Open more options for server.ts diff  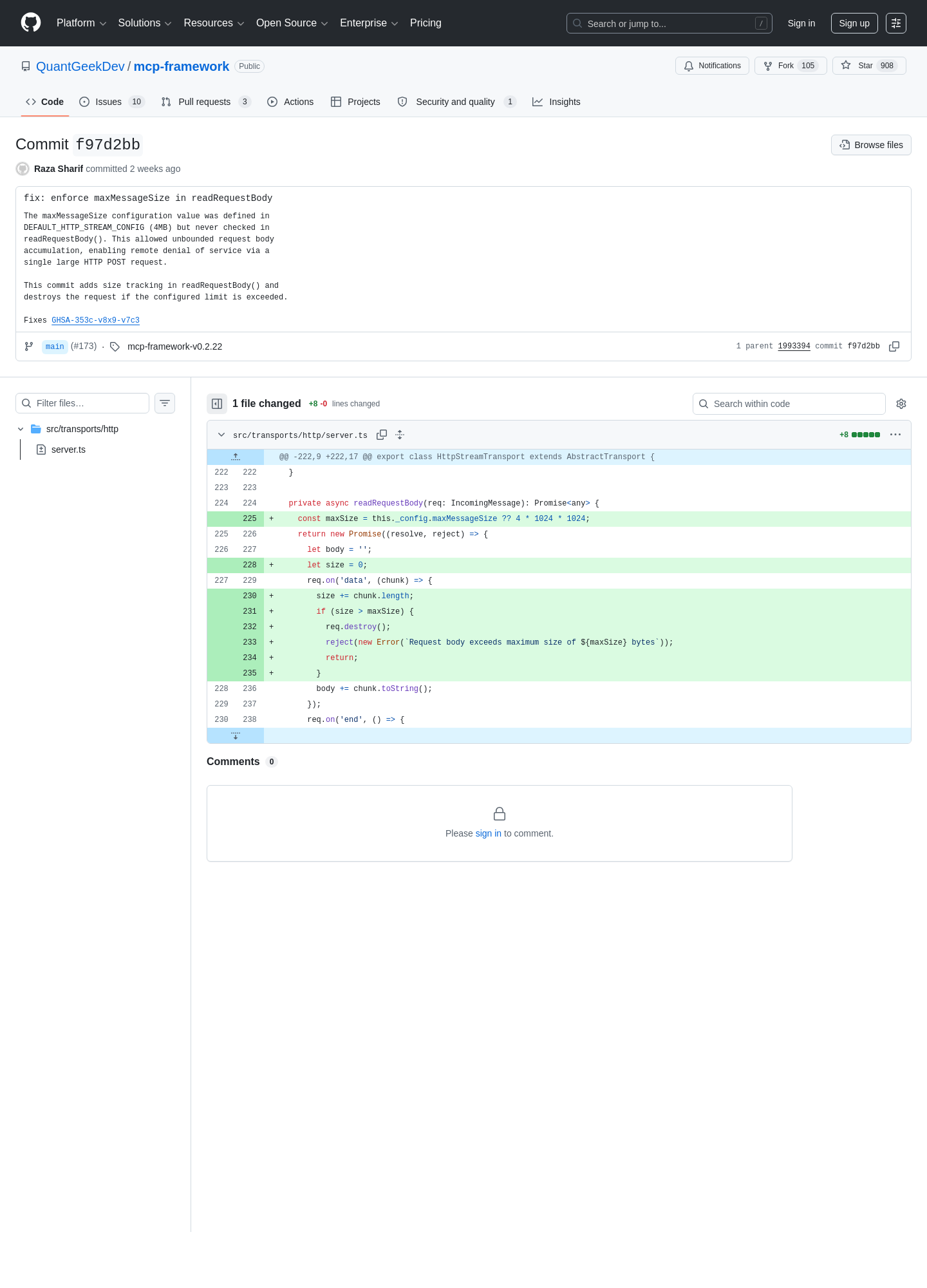pyautogui.click(x=895, y=435)
